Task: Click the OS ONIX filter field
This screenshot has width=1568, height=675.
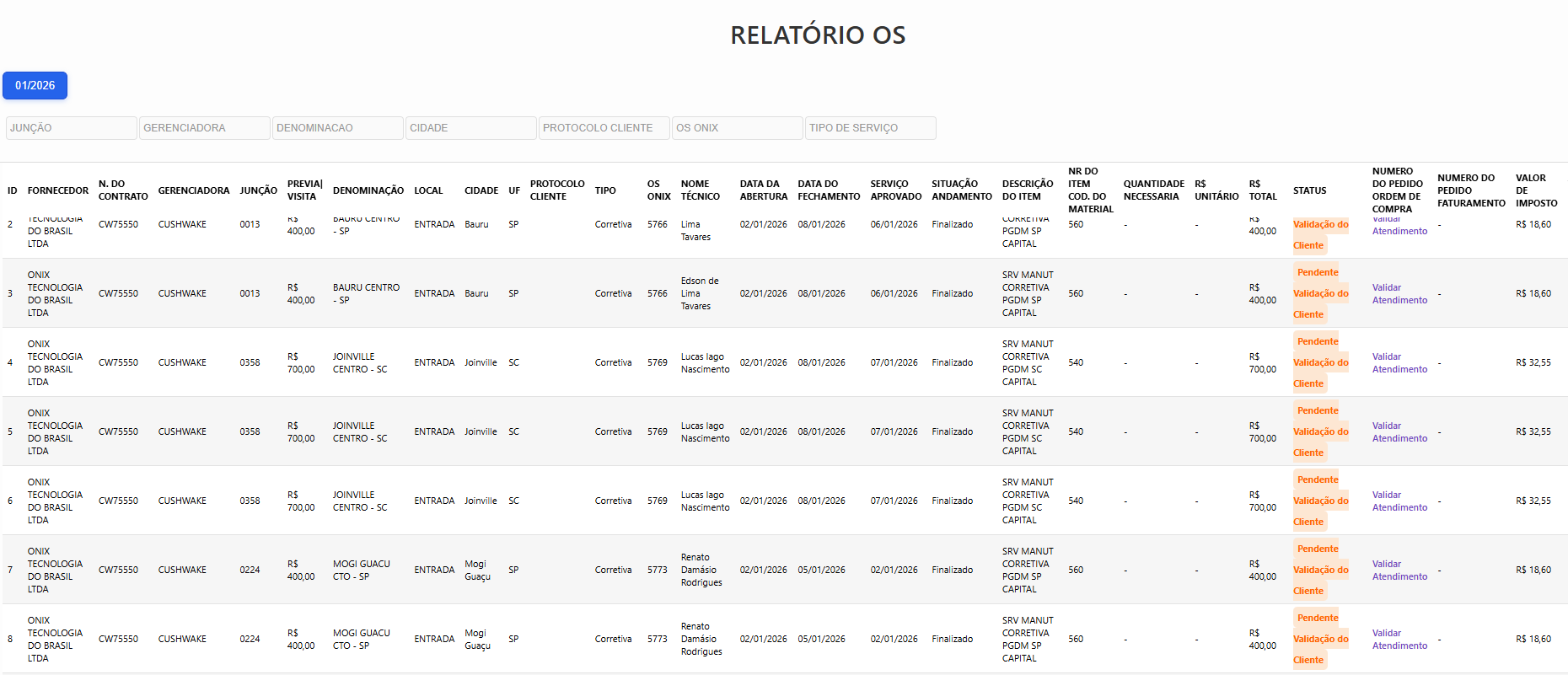Action: pos(737,128)
